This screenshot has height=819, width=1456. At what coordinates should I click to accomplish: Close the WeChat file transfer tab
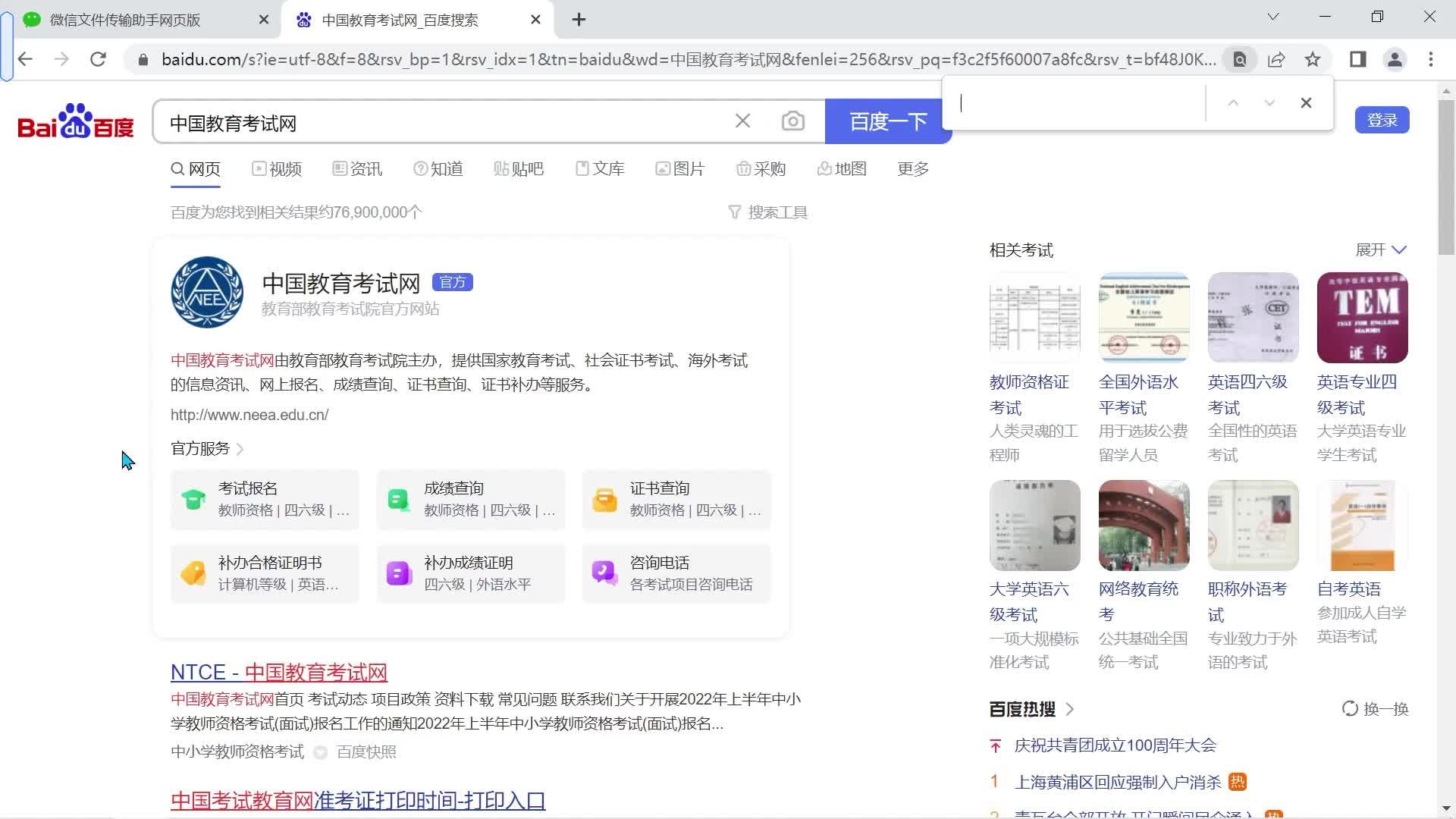[x=263, y=20]
